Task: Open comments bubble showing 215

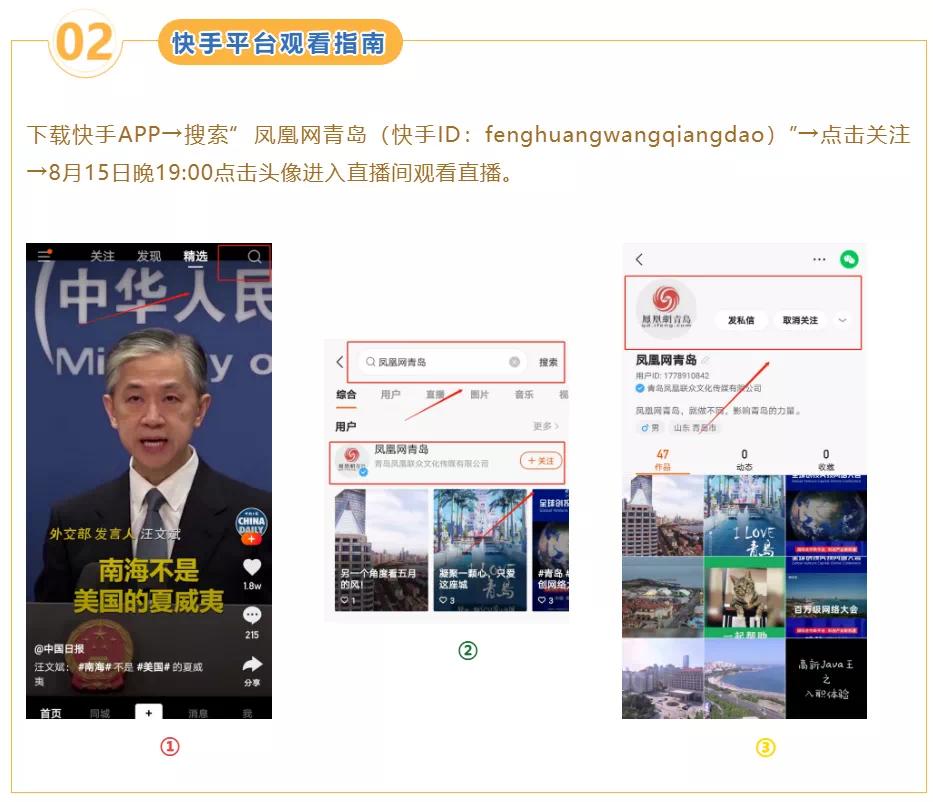Action: (x=252, y=615)
